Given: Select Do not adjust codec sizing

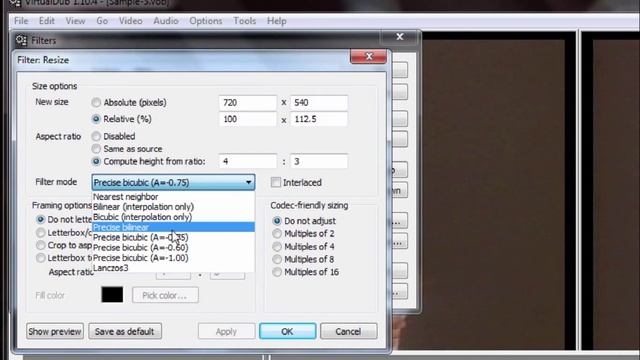Looking at the screenshot, I should [277, 221].
